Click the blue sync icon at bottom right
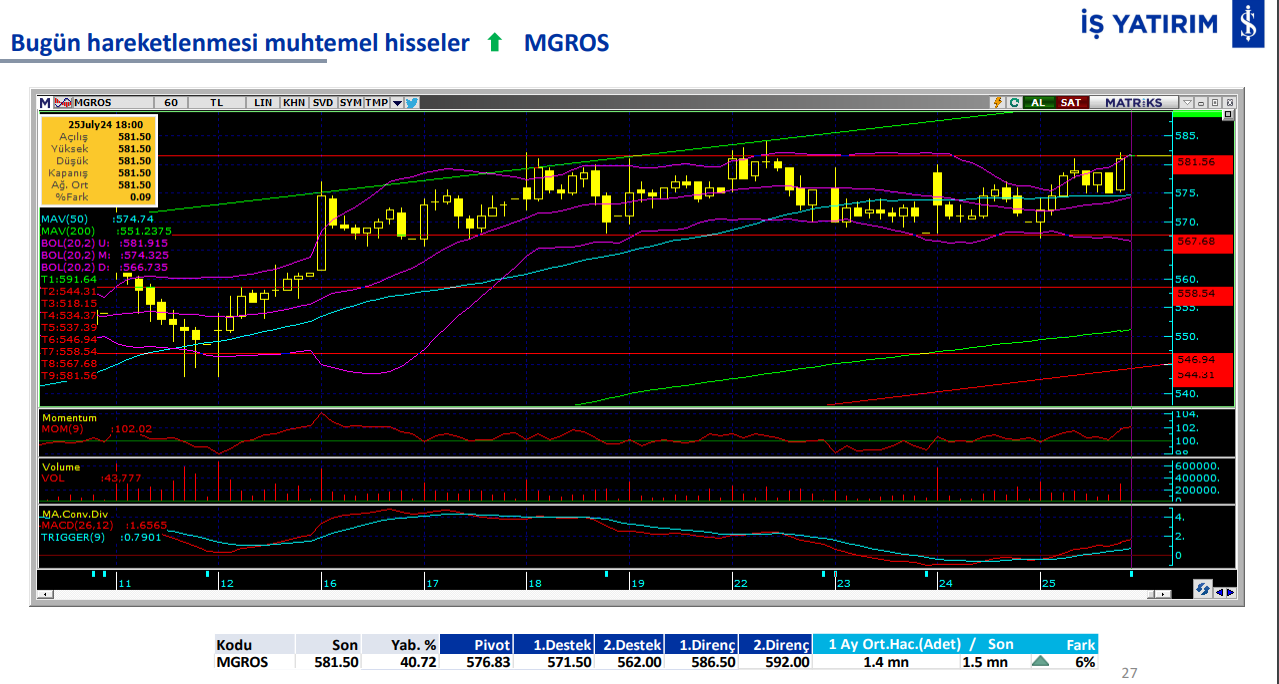The width and height of the screenshot is (1279, 684). click(1202, 590)
